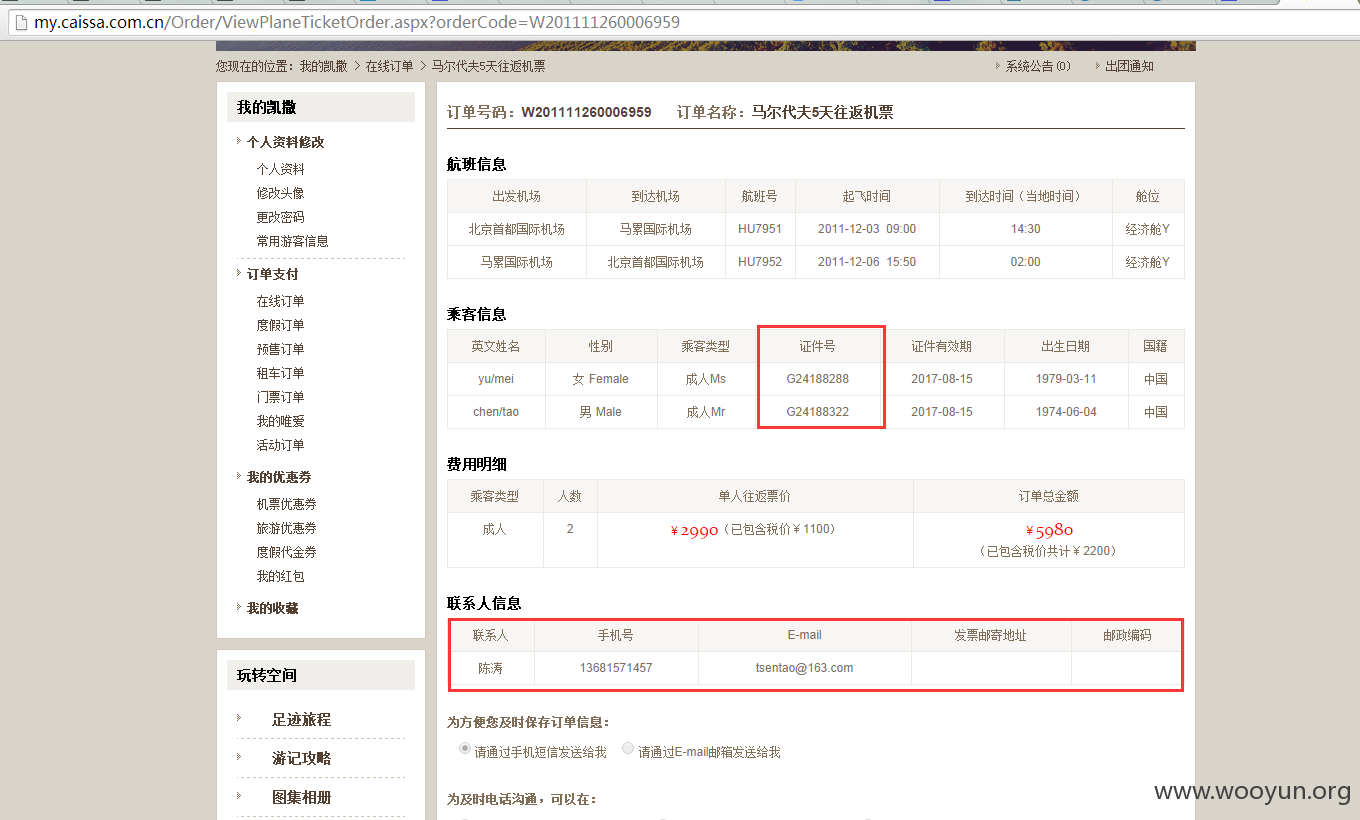Click the 证件号 column header
1360x820 pixels.
coord(818,346)
